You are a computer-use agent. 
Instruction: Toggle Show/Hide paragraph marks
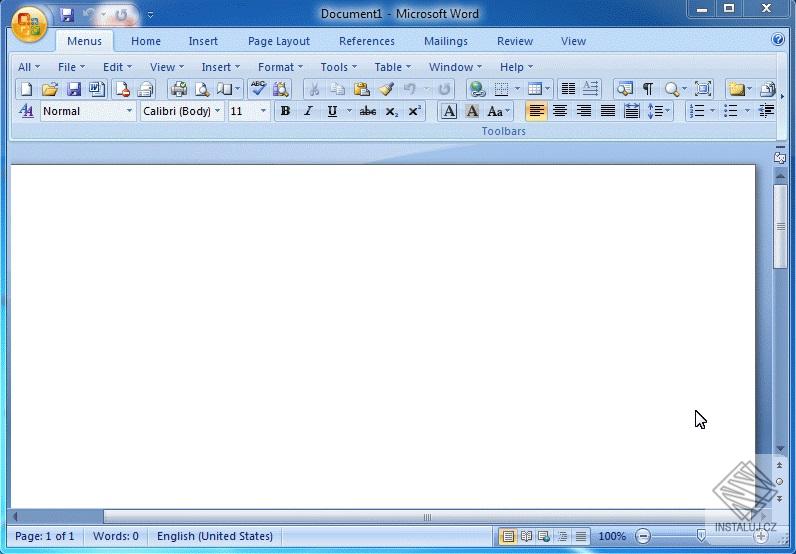coord(648,89)
